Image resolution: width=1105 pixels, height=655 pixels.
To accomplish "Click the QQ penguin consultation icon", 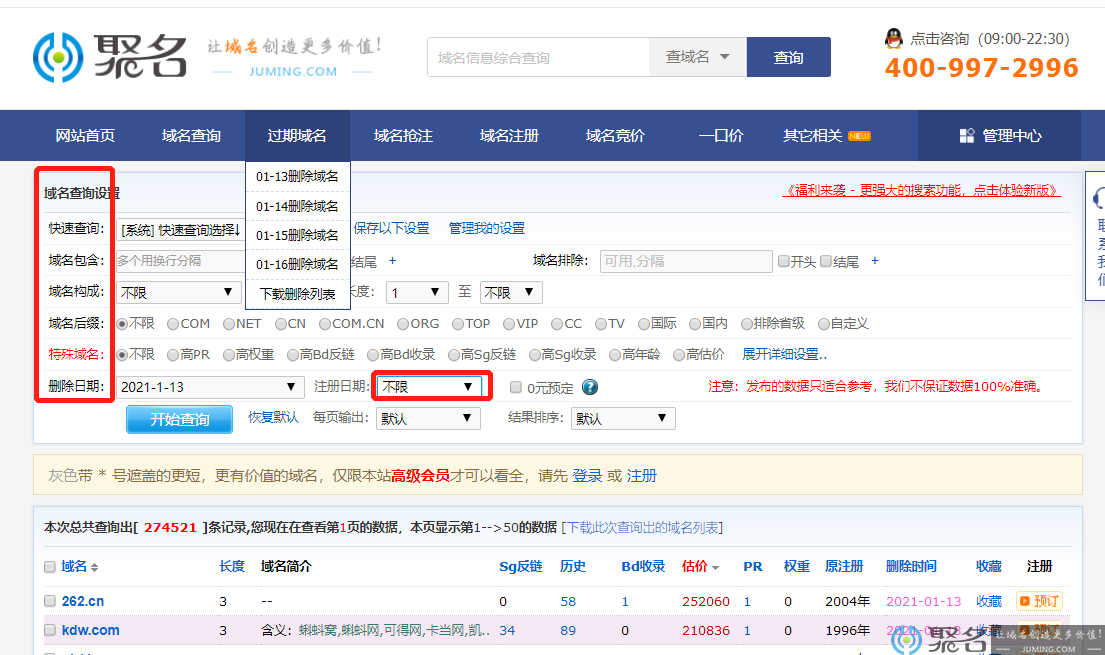I will pyautogui.click(x=894, y=38).
